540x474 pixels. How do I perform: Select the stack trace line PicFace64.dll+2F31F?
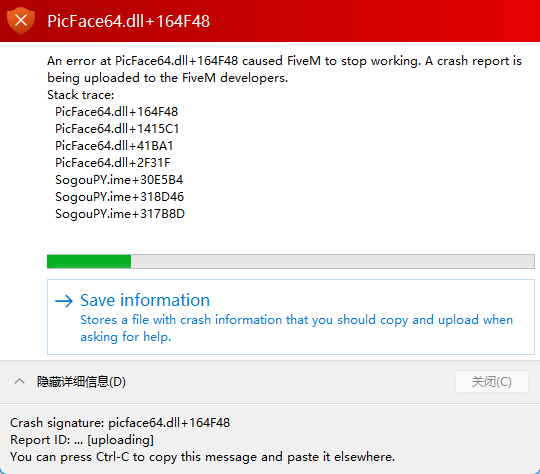[113, 163]
